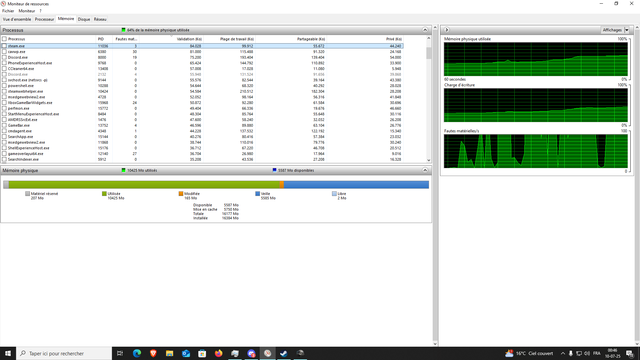Check the CCleaner64.exe checkbox
The width and height of the screenshot is (640, 360).
tap(4, 69)
